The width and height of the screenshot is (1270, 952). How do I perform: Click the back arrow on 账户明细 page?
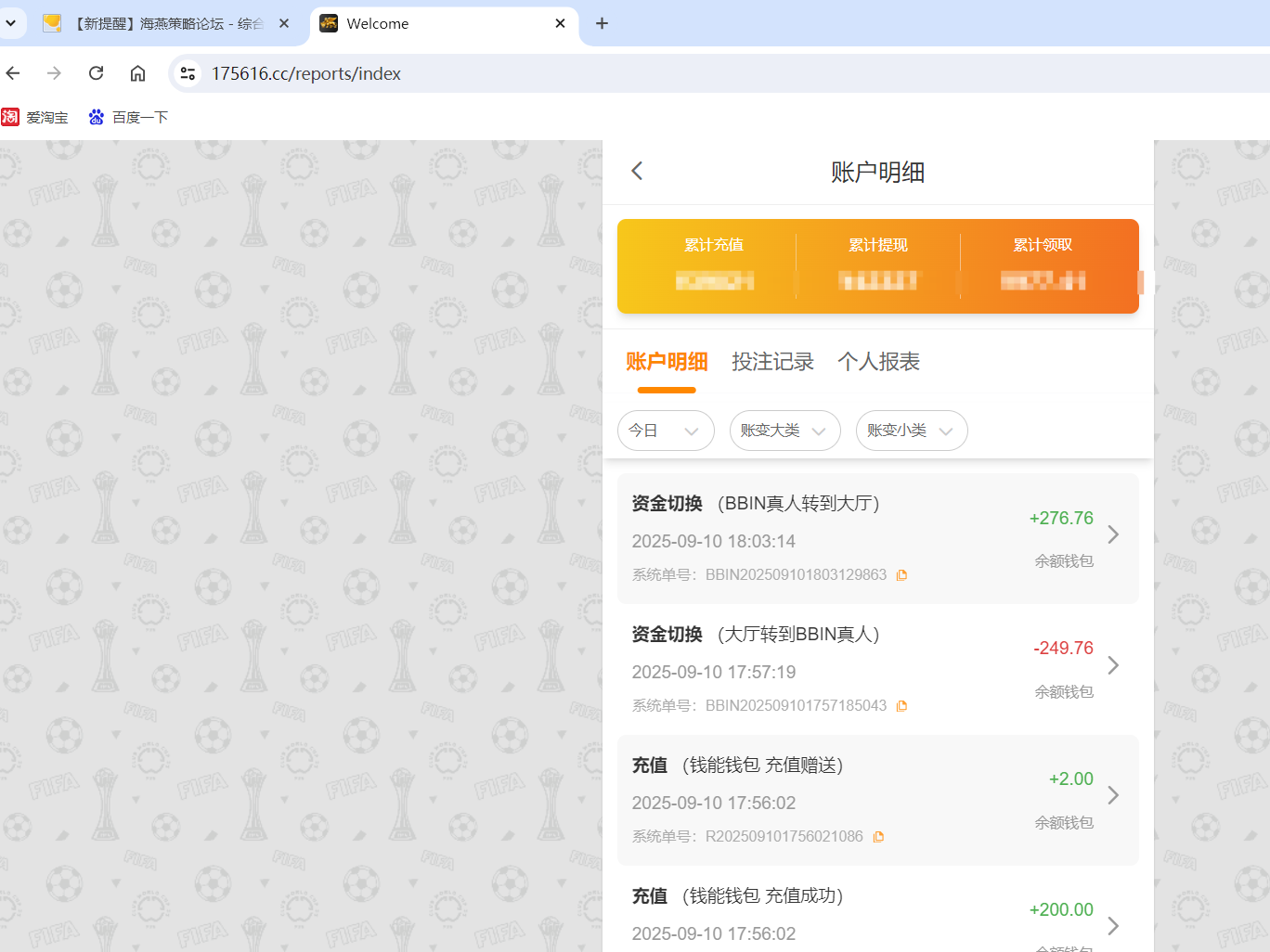click(637, 171)
